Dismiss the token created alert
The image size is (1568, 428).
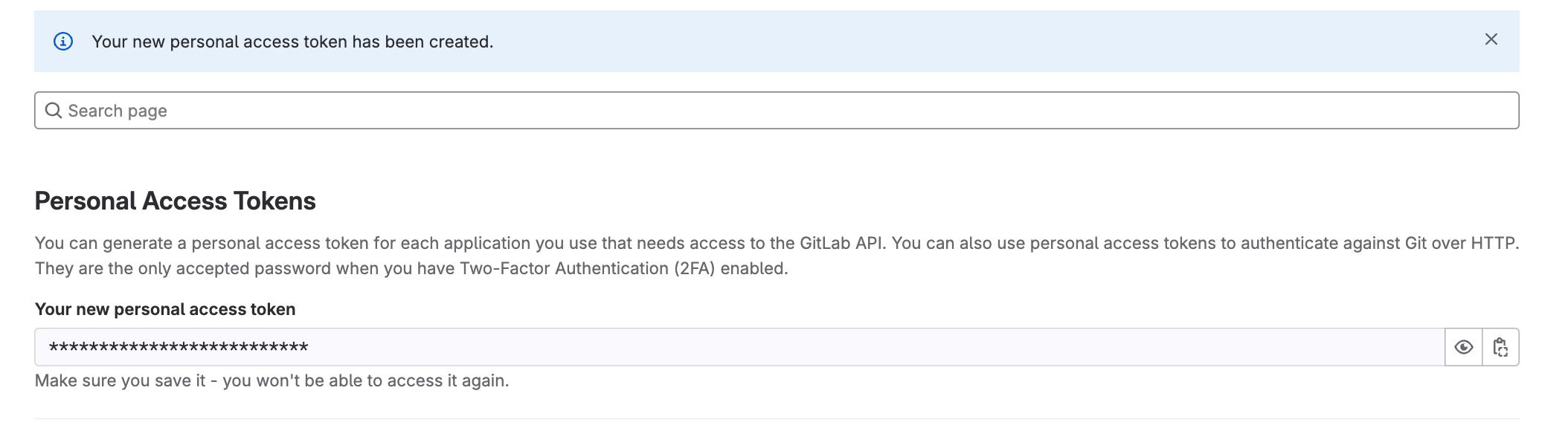1491,39
